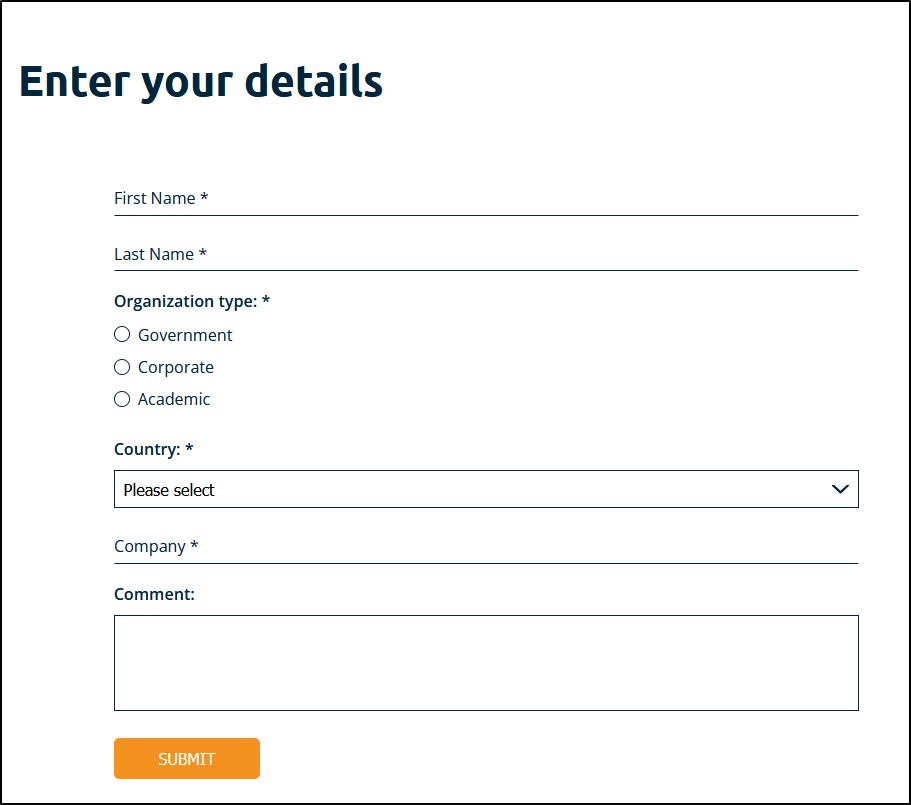Screen dimensions: 911x805
Task: Click the Corporate label text
Action: [x=175, y=368]
